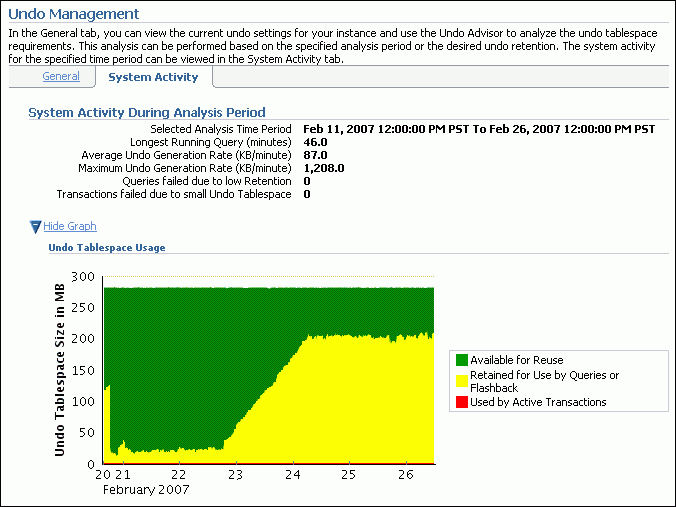Click the yellow area of the usage chart
Screen dimensions: 676x507
[350, 400]
